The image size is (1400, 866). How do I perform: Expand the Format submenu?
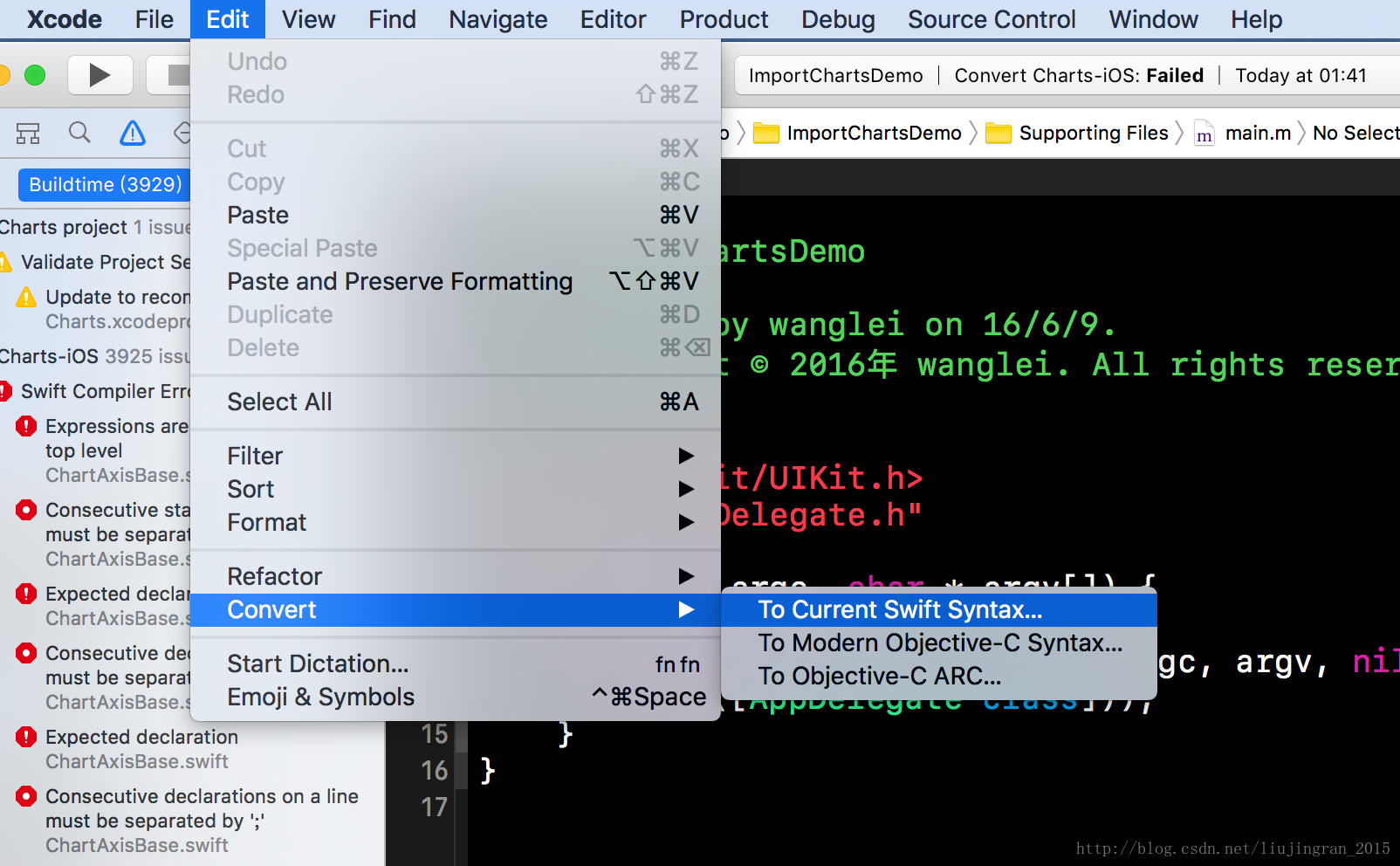pos(456,522)
